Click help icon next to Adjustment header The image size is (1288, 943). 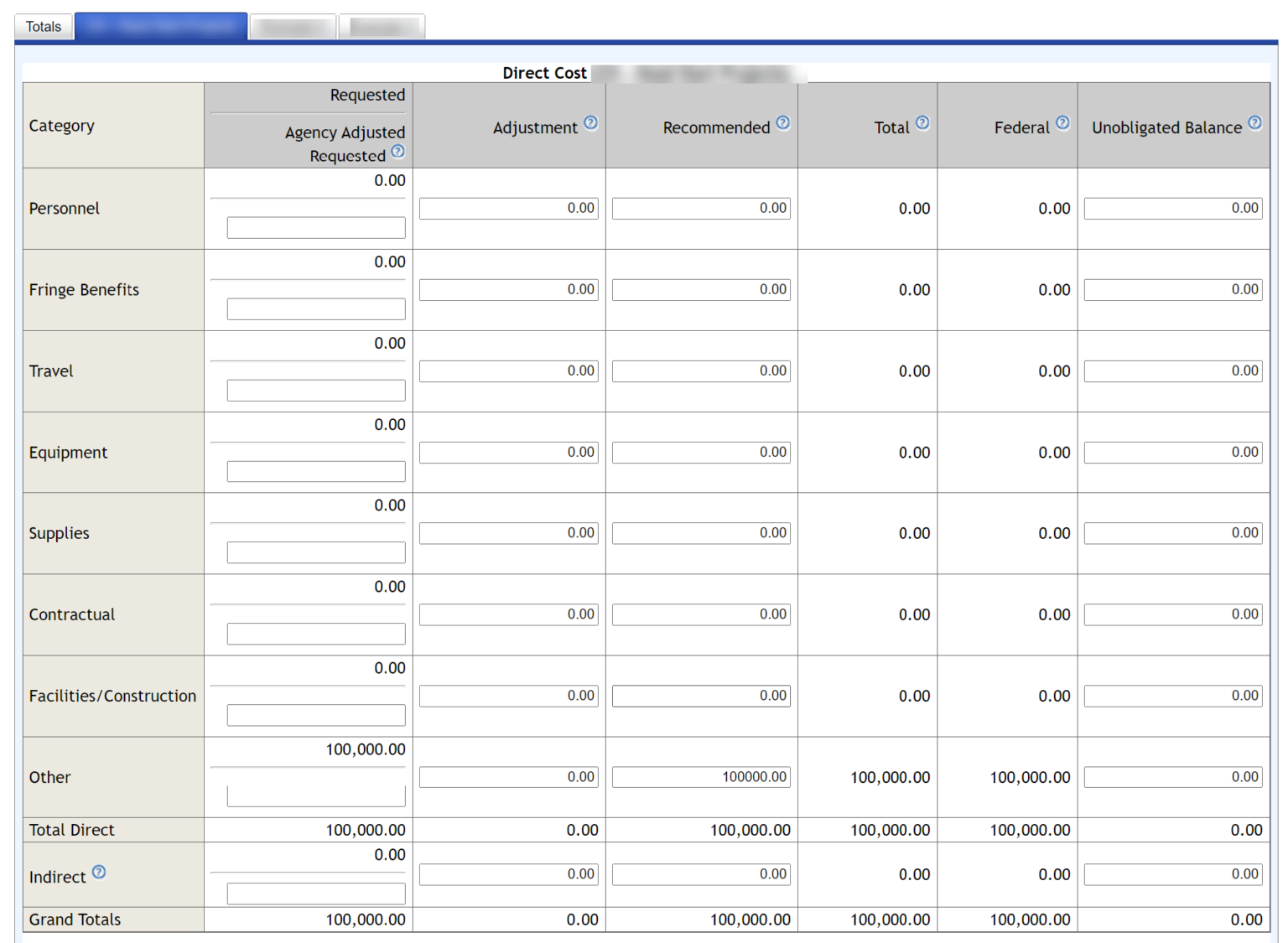tap(591, 123)
